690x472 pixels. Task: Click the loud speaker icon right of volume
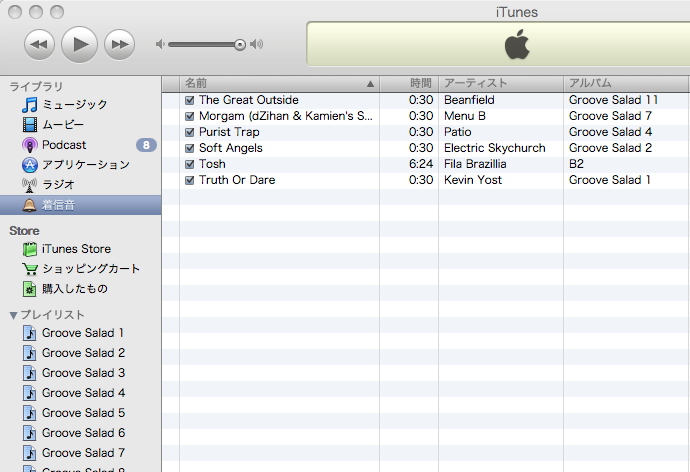click(x=257, y=44)
